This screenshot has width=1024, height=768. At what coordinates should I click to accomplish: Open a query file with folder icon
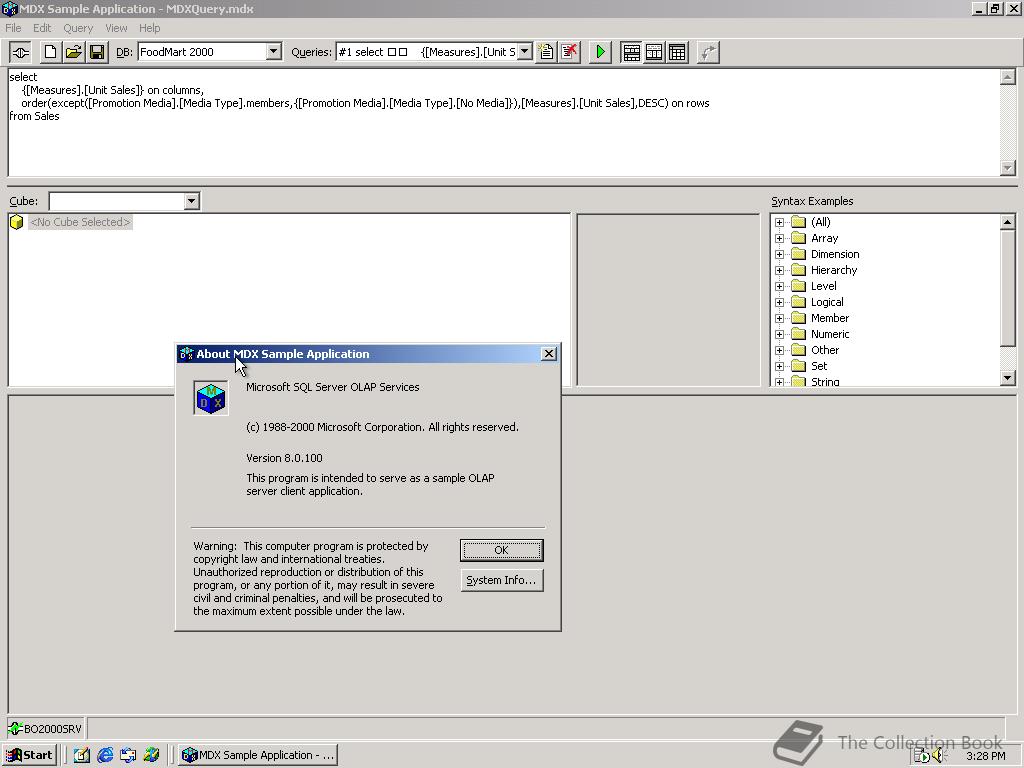(74, 52)
